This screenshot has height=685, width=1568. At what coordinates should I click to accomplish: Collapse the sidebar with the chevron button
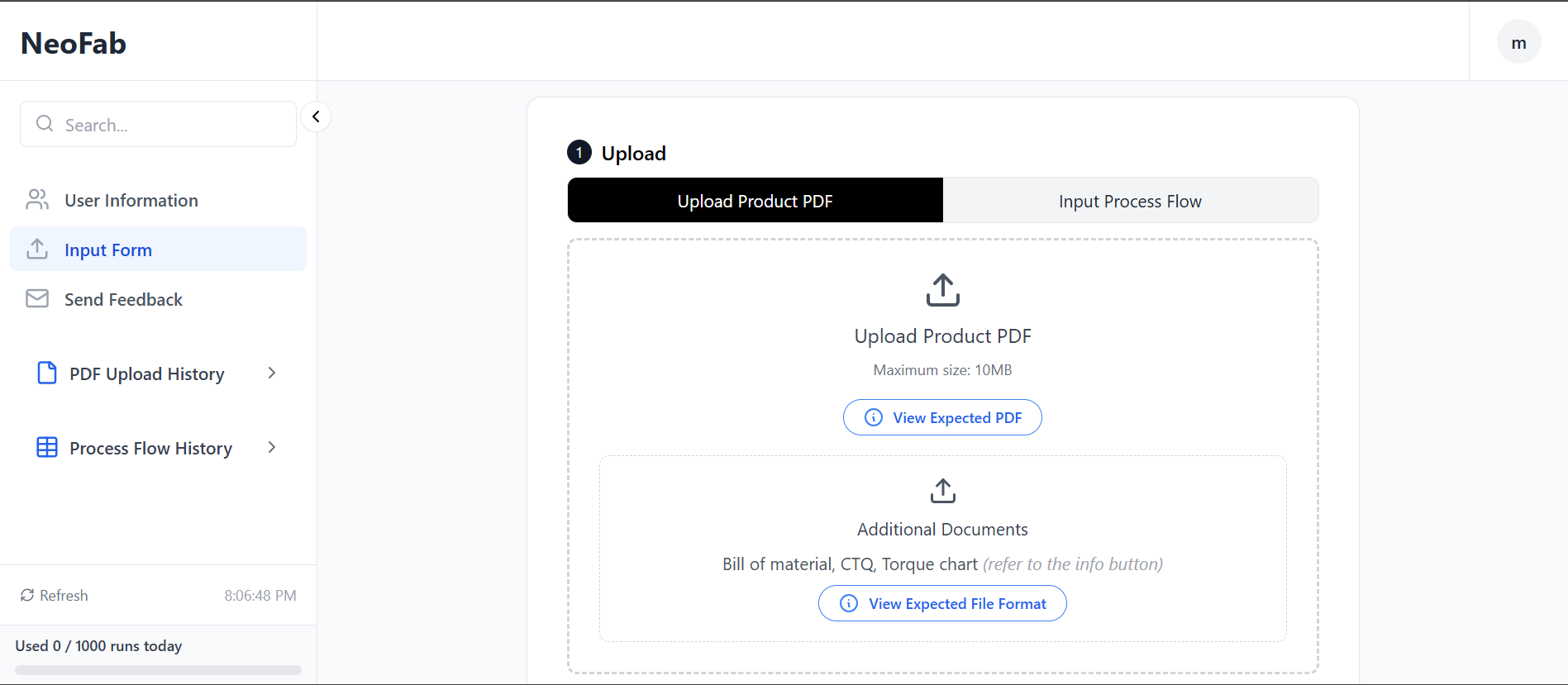point(316,117)
